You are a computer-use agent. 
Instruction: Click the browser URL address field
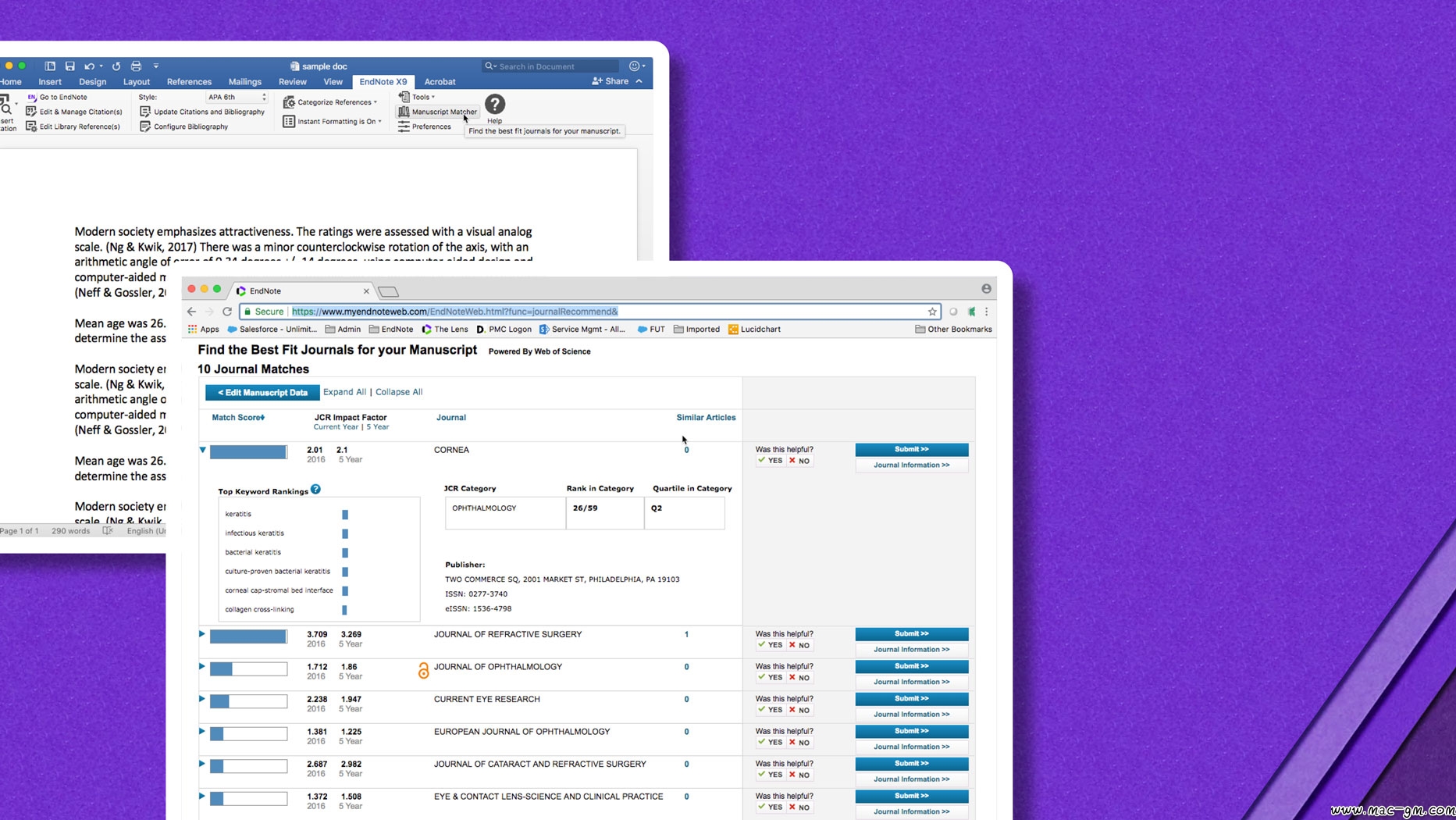tap(589, 312)
